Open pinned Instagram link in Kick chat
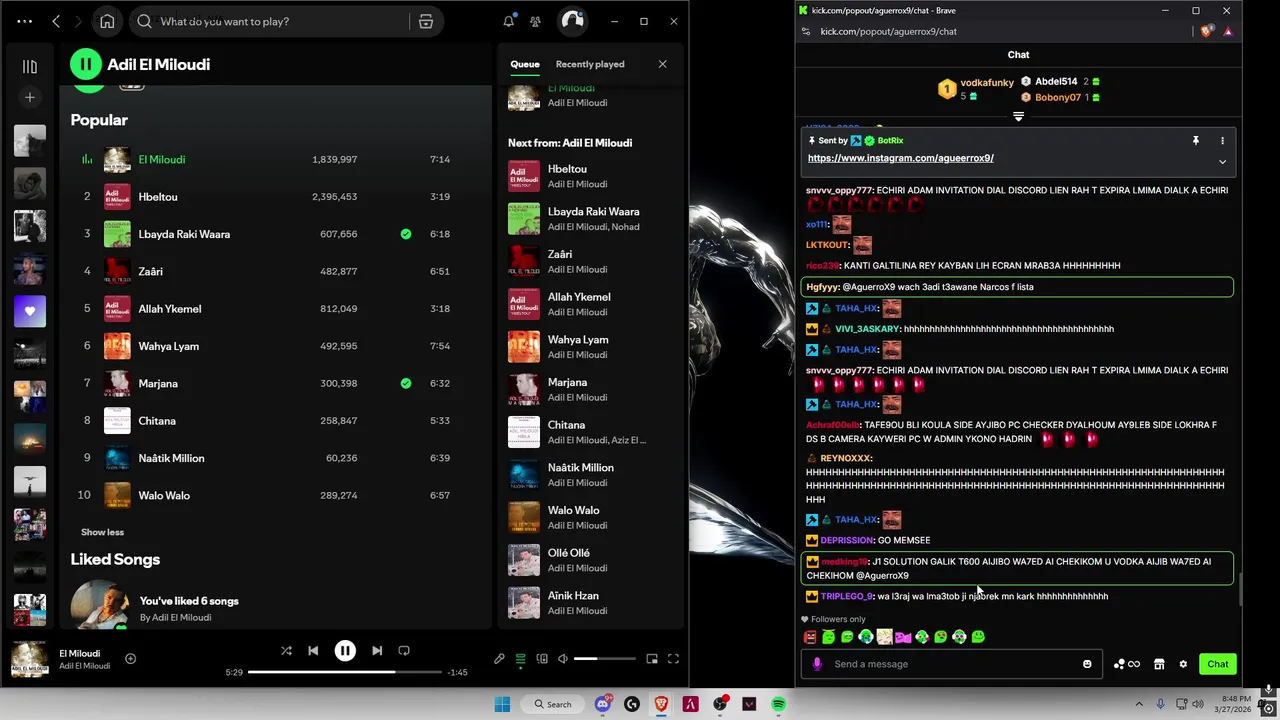1280x720 pixels. 900,158
